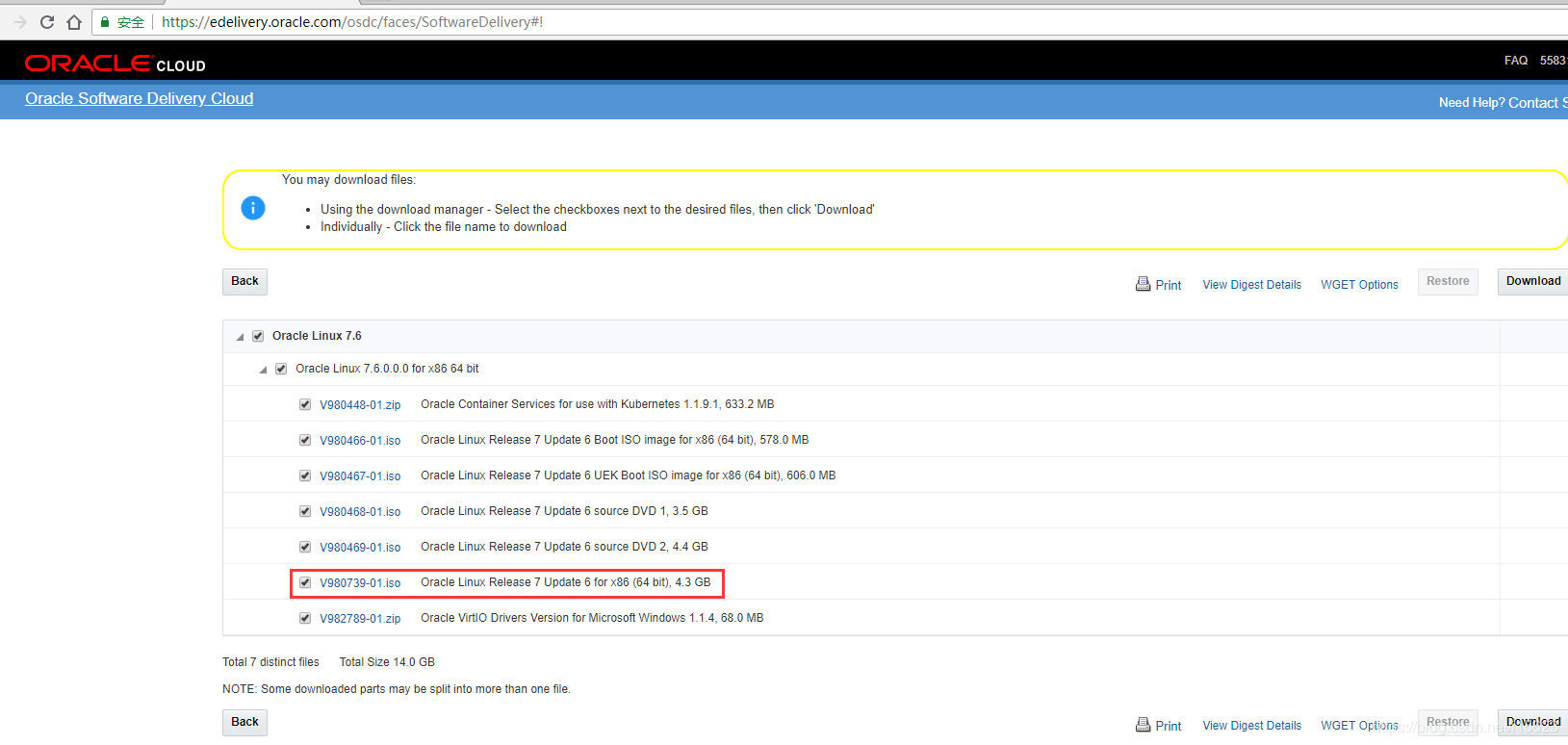The image size is (1568, 745).
Task: Click the bottom Back button
Action: (244, 722)
